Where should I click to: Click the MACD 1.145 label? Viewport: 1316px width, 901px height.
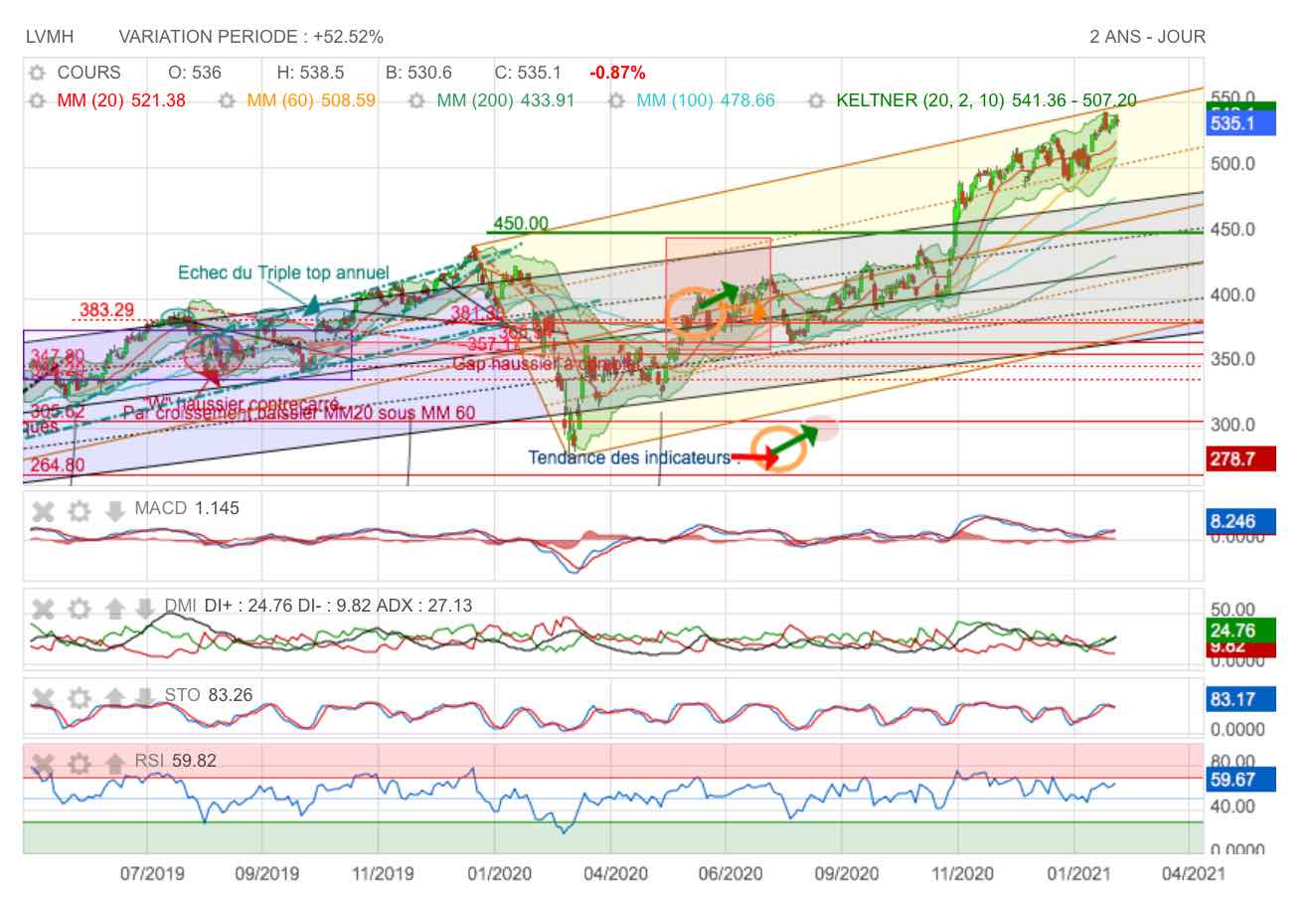(x=187, y=508)
